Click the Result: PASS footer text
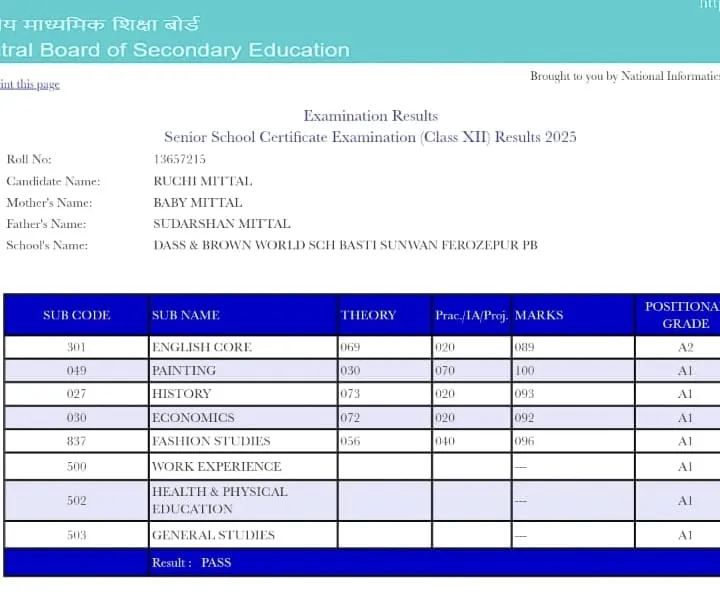 (191, 562)
